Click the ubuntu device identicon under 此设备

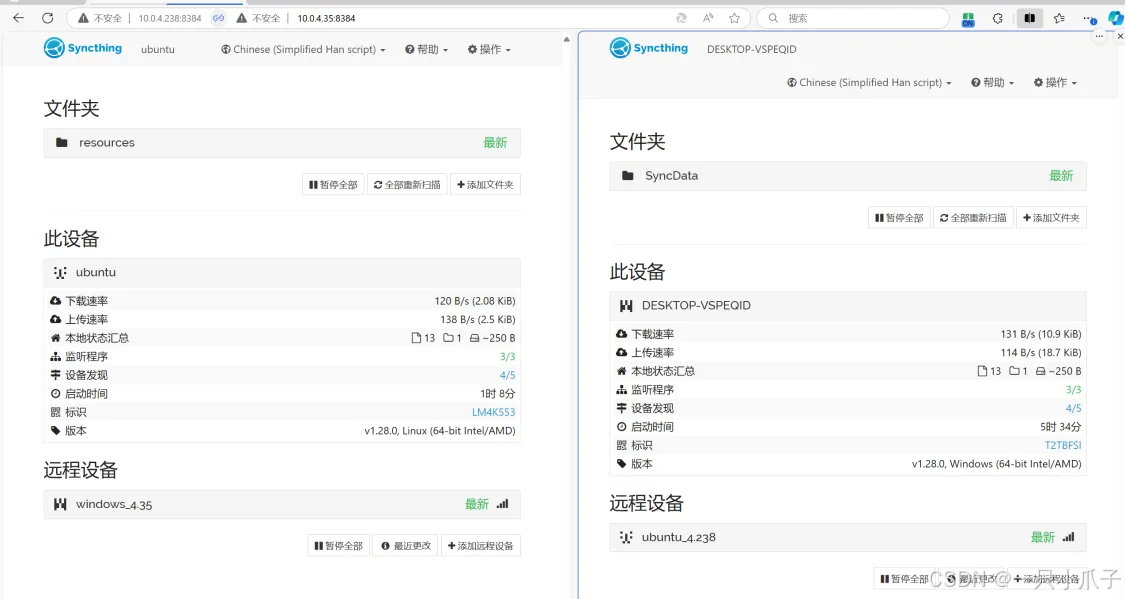[x=60, y=273]
